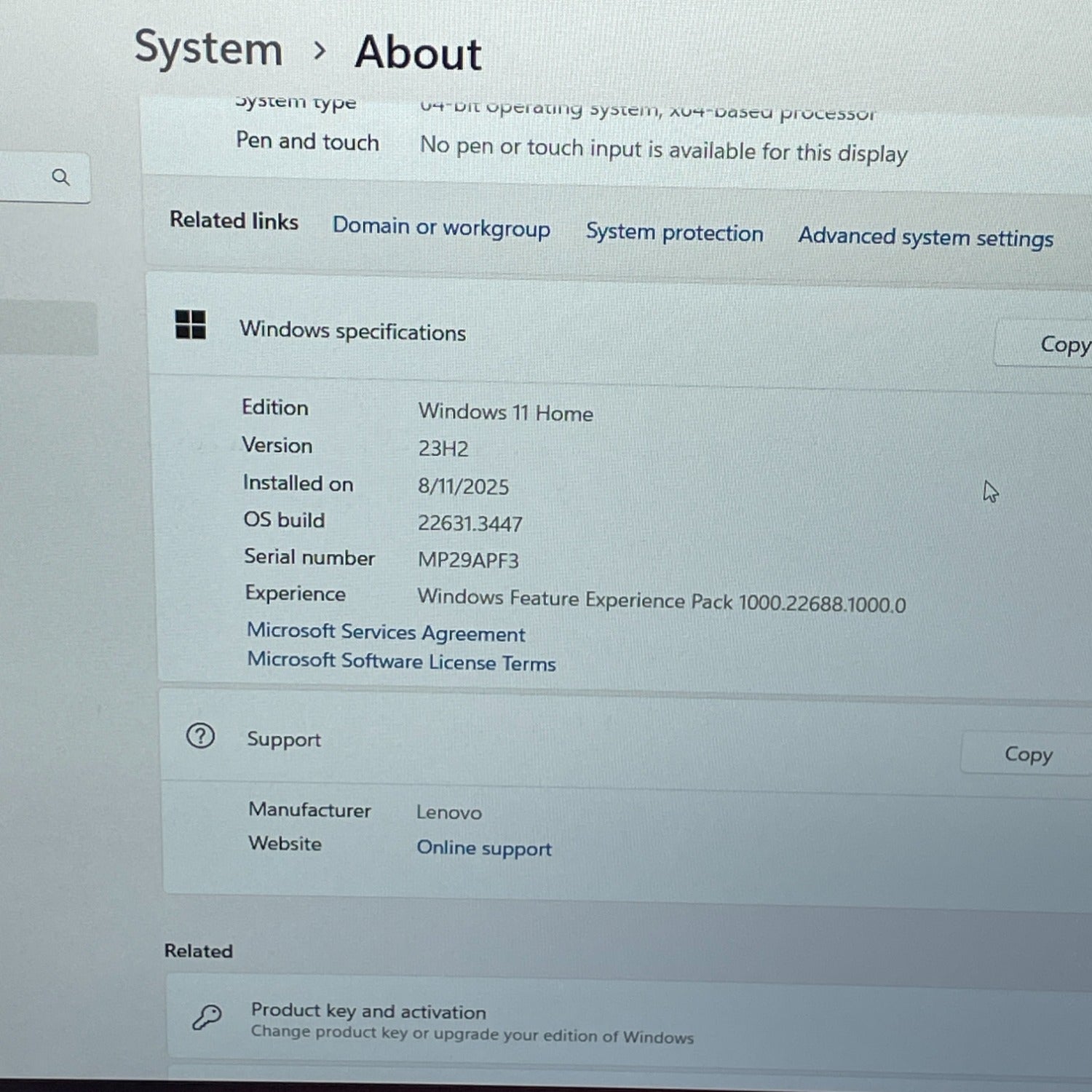Click the Pen and touch label
Image resolution: width=1092 pixels, height=1092 pixels.
pos(307,141)
